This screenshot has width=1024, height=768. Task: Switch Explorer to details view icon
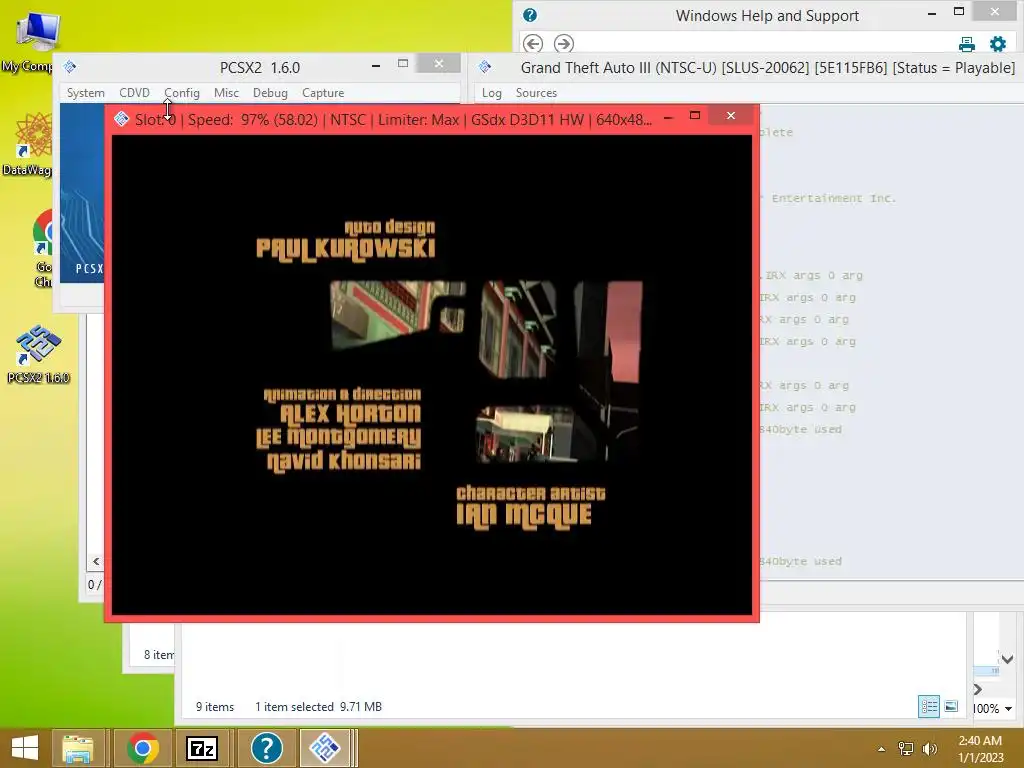point(929,706)
